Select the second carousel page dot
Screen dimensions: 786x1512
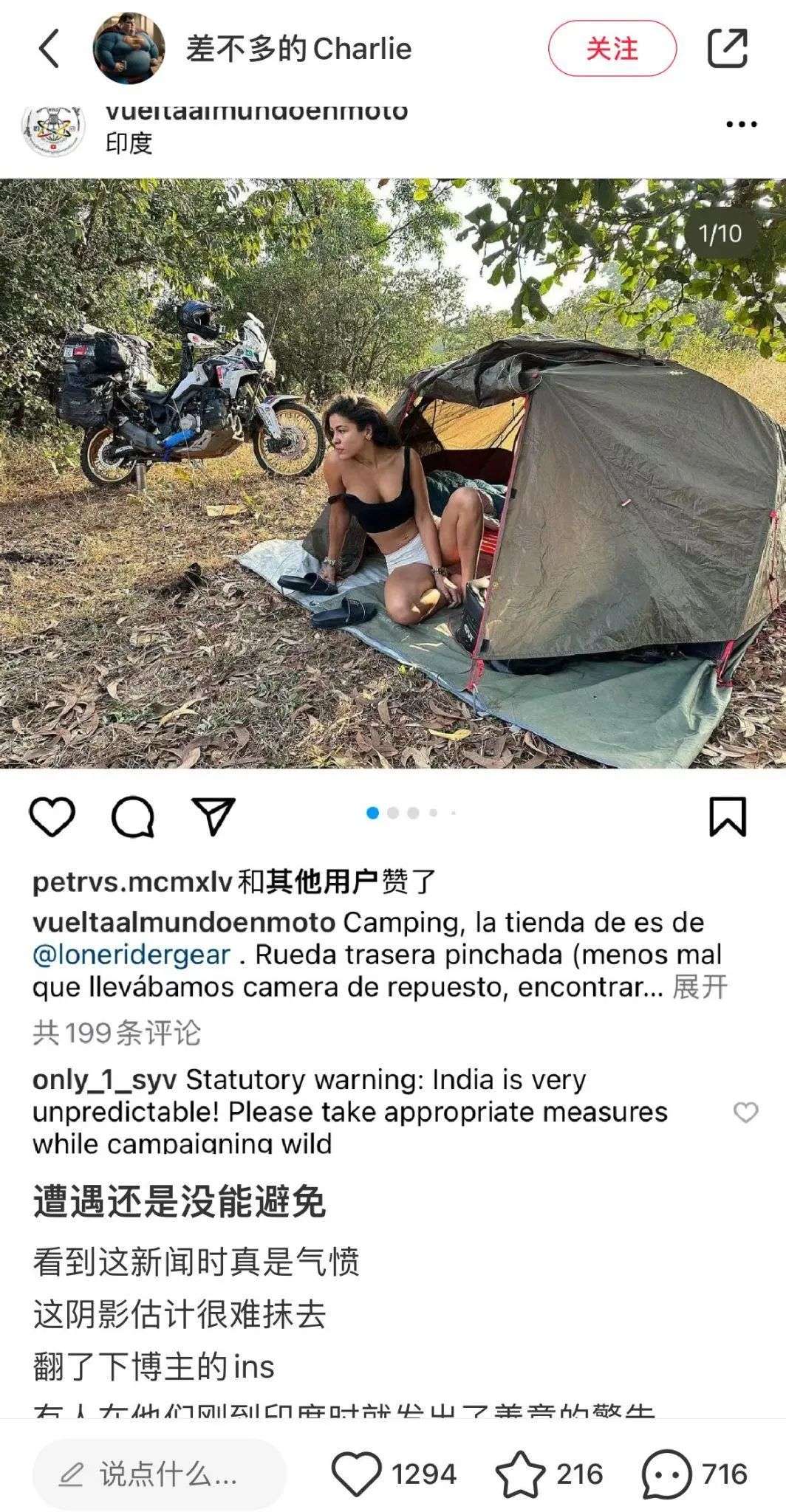pos(393,813)
